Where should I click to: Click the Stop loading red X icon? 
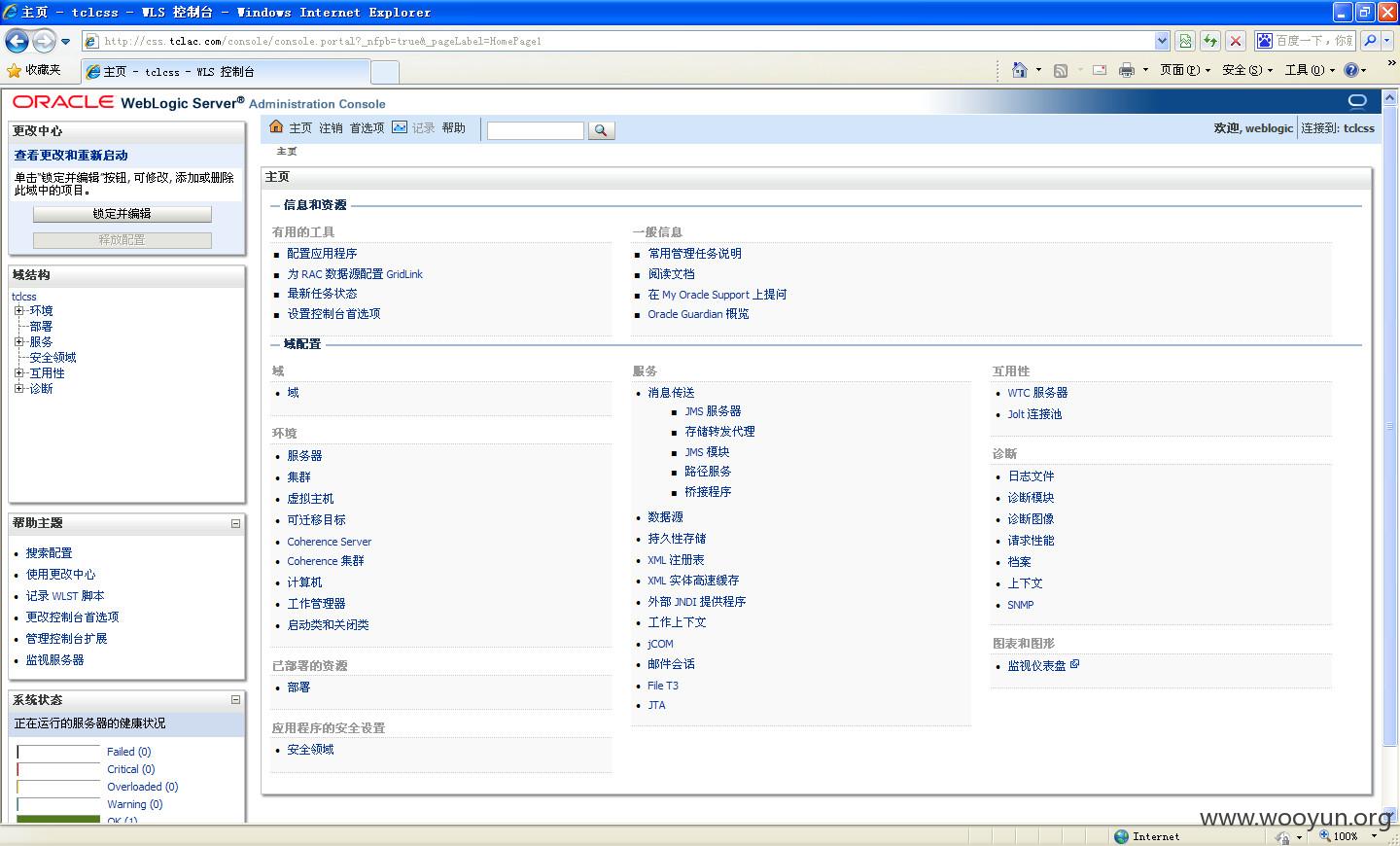(x=1236, y=41)
